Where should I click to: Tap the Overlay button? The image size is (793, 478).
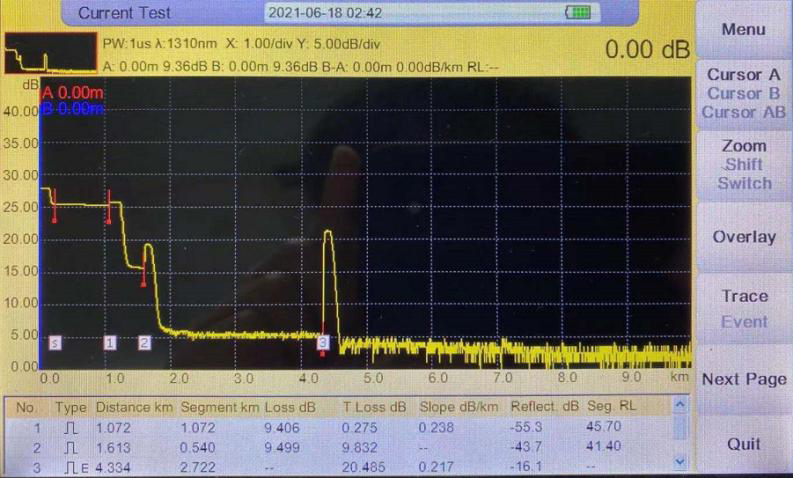pos(744,237)
